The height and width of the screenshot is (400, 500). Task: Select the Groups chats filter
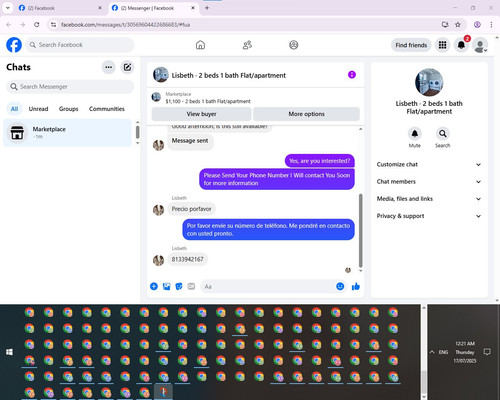(68, 109)
